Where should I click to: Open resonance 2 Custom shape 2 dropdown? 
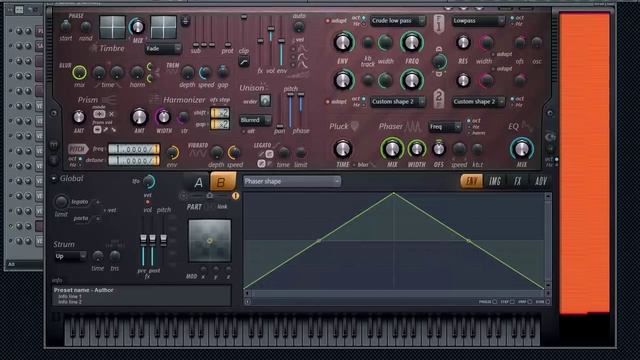tap(478, 101)
